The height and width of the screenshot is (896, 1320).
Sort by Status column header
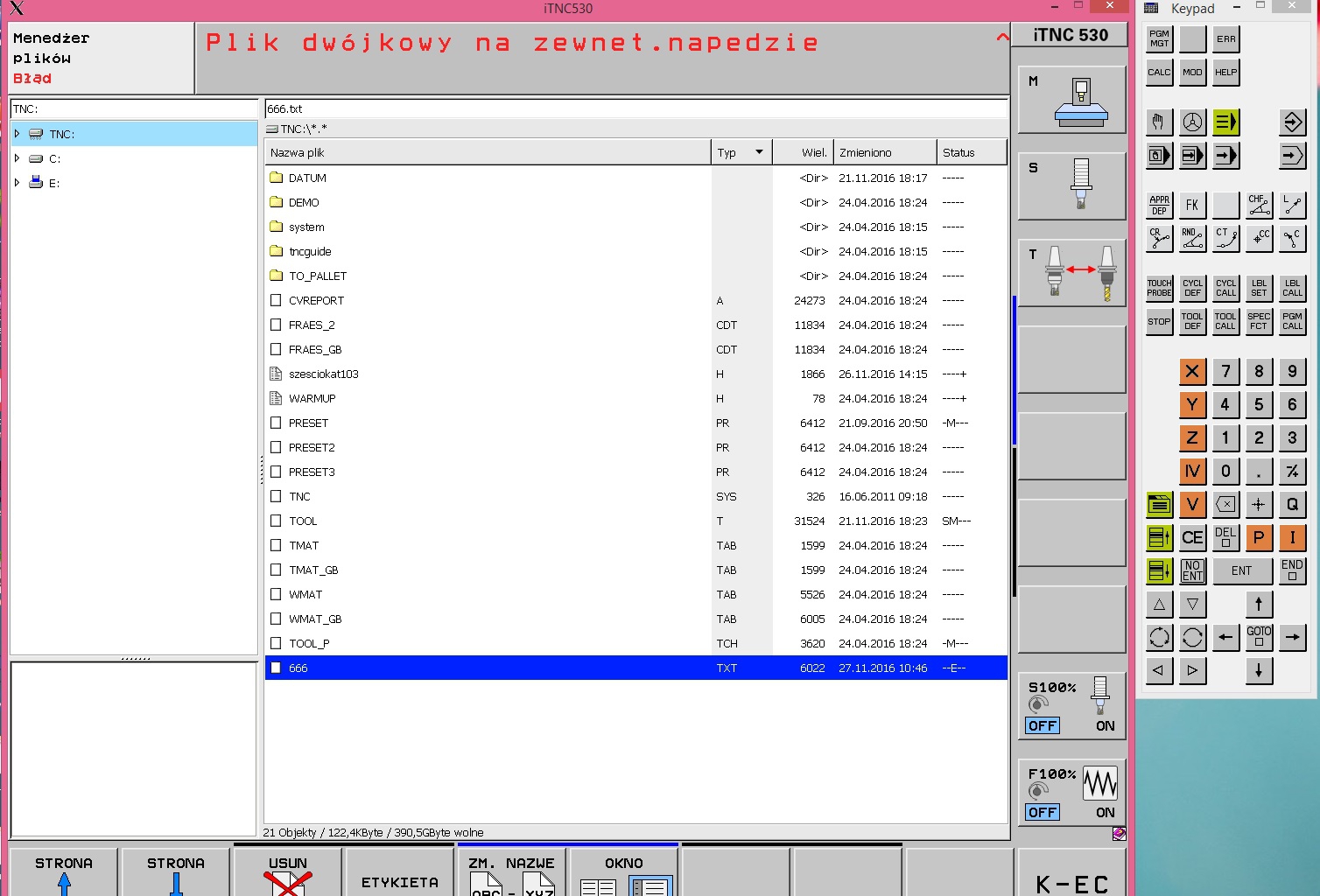click(972, 152)
